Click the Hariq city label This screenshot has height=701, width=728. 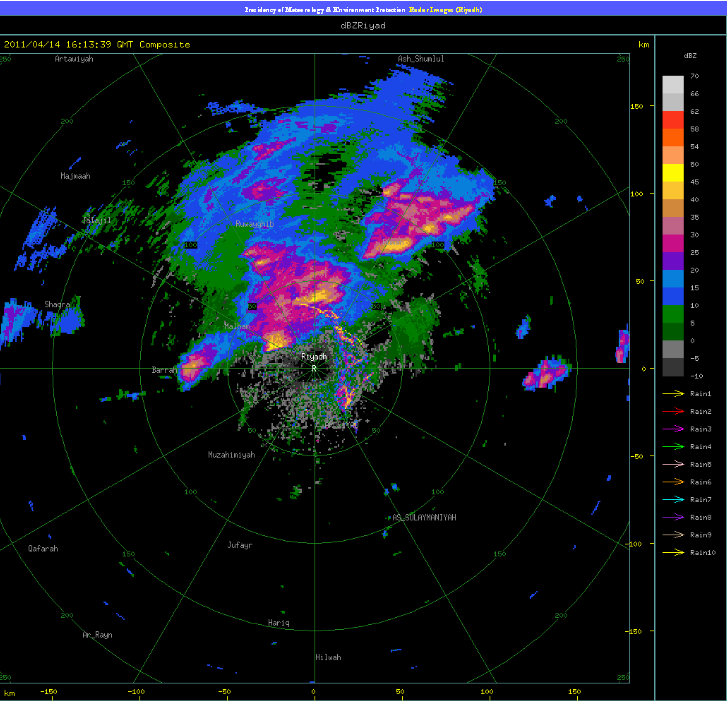click(x=279, y=623)
